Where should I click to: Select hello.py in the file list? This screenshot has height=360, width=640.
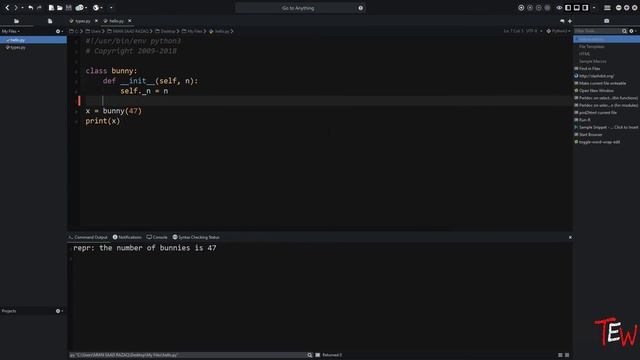[x=33, y=40]
